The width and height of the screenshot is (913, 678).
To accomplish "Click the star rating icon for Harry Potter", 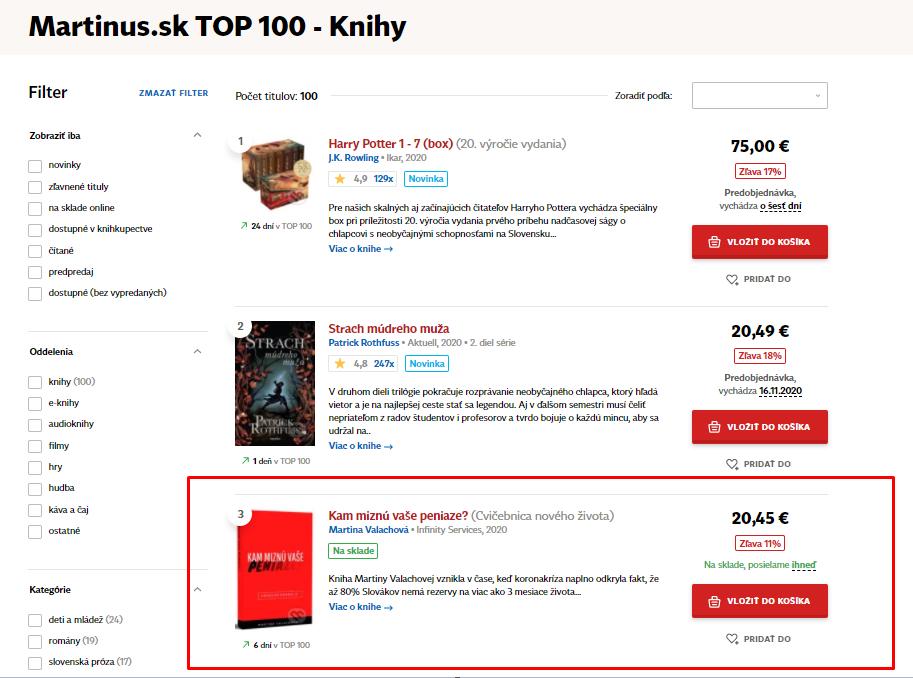I will tap(340, 179).
